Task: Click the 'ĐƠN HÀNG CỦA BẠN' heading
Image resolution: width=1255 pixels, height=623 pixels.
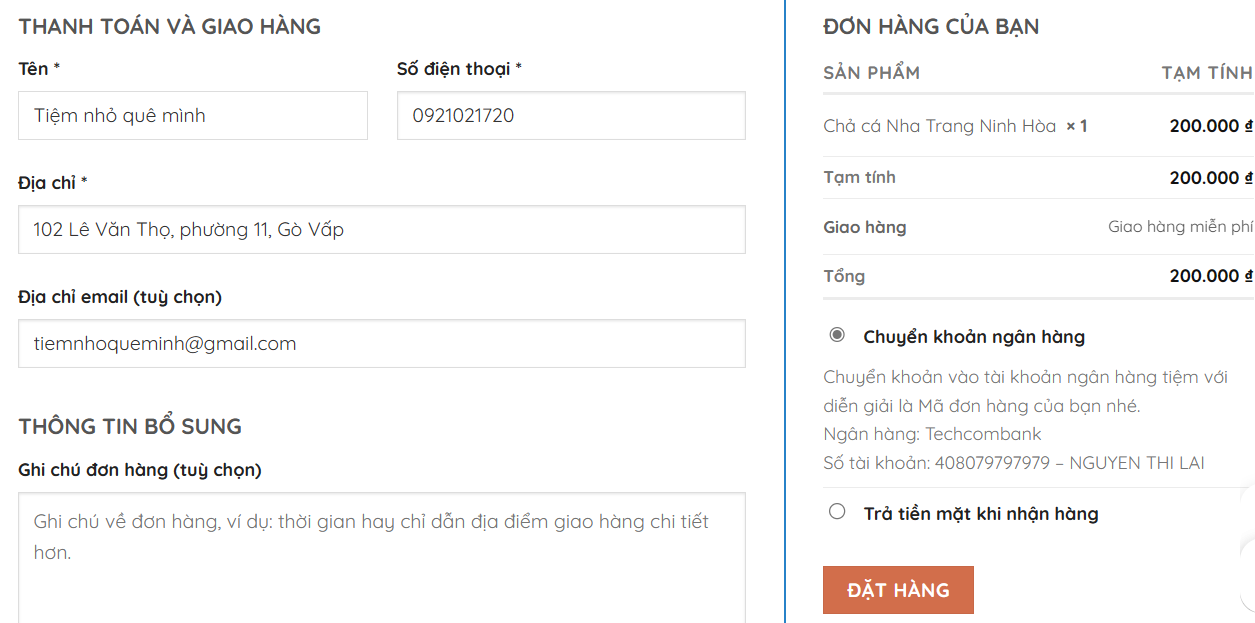Action: 931,27
